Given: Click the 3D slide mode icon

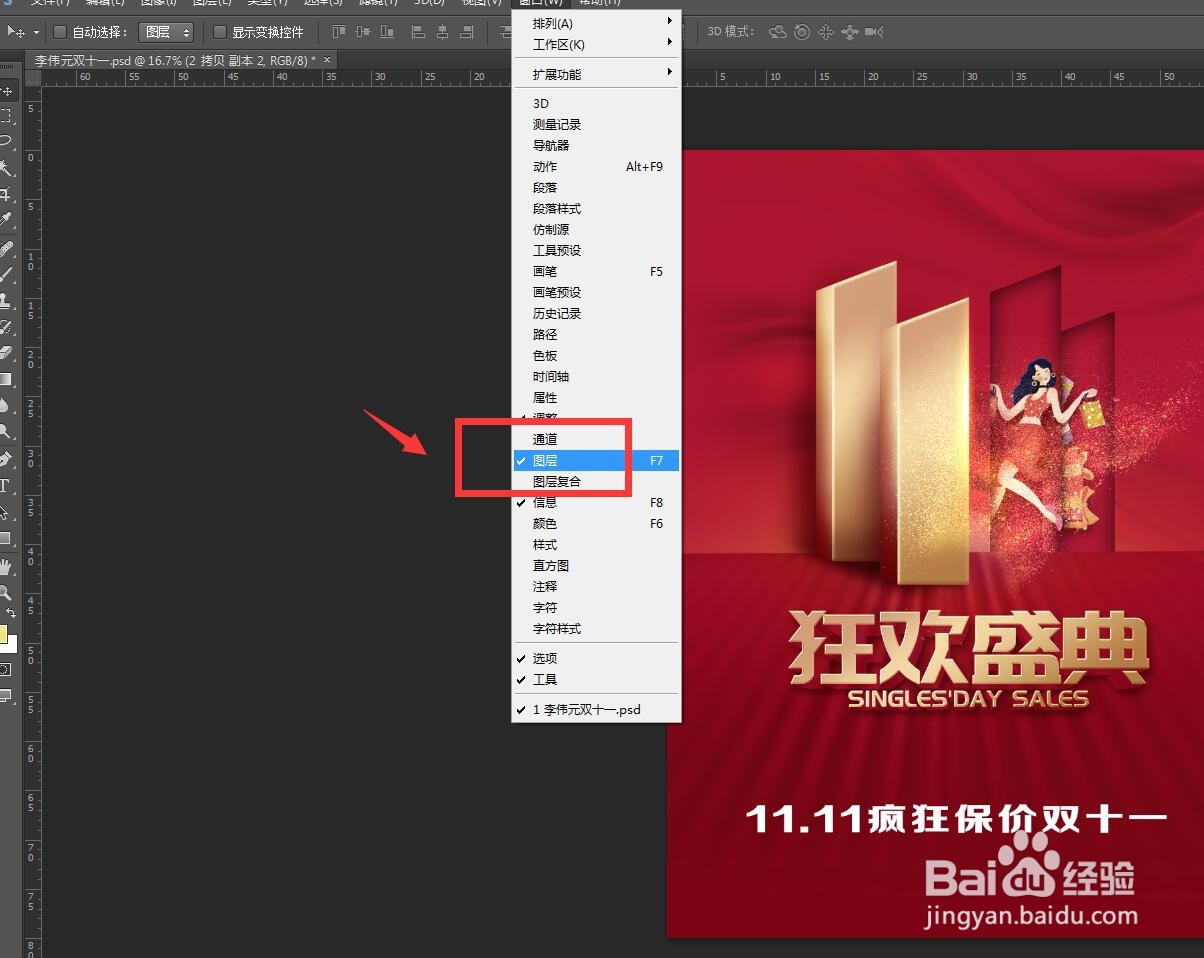Looking at the screenshot, I should [849, 32].
